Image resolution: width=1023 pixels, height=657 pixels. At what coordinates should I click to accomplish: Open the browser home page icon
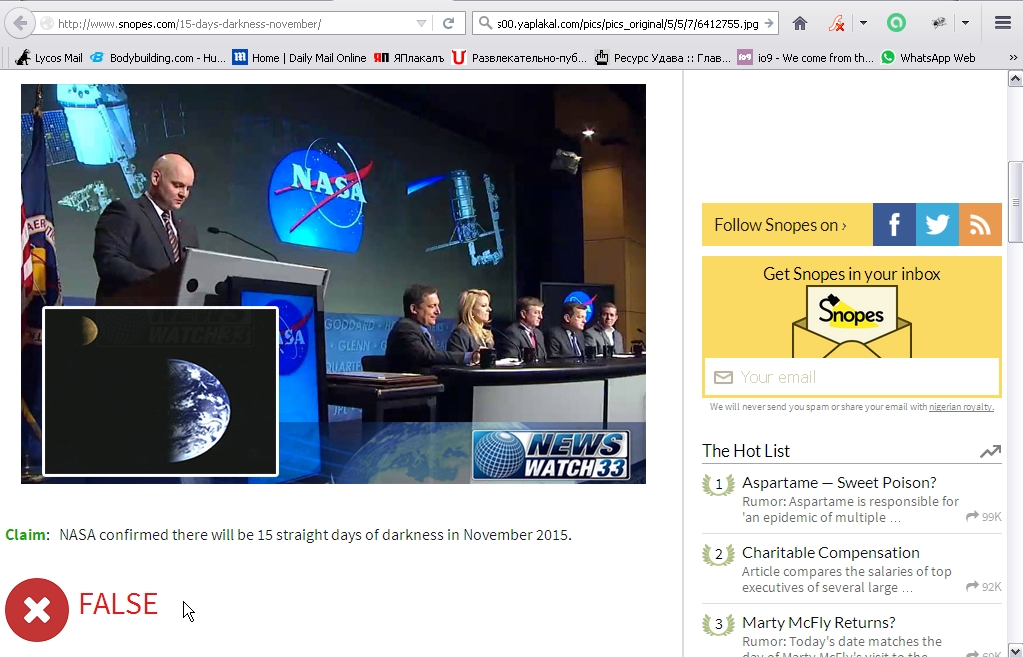coord(799,23)
